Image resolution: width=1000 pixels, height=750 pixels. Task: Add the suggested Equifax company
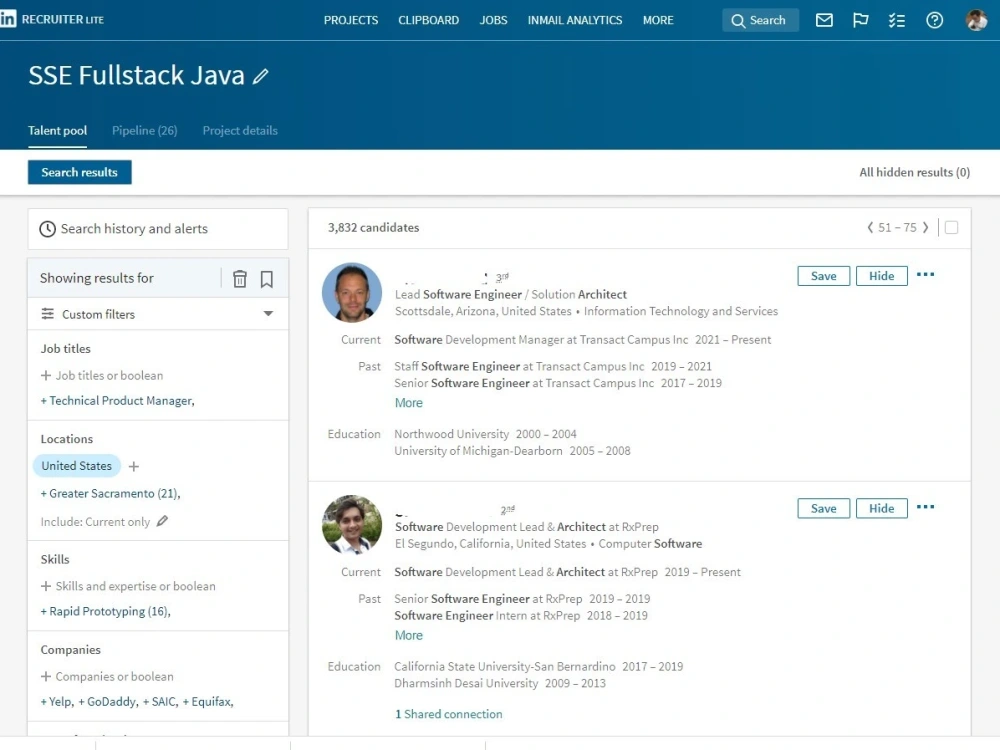[208, 702]
